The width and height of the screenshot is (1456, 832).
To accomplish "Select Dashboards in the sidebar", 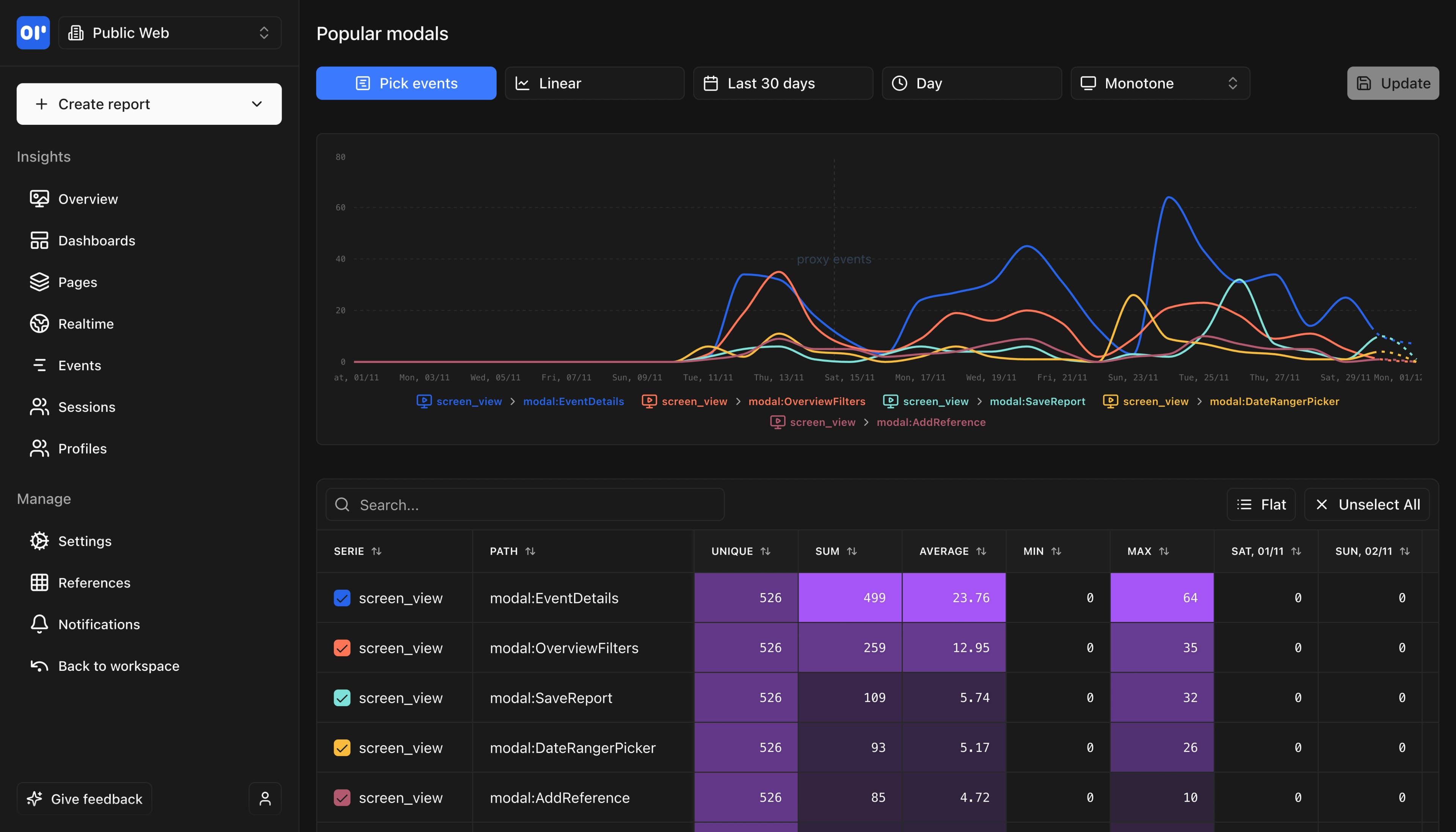I will [96, 240].
